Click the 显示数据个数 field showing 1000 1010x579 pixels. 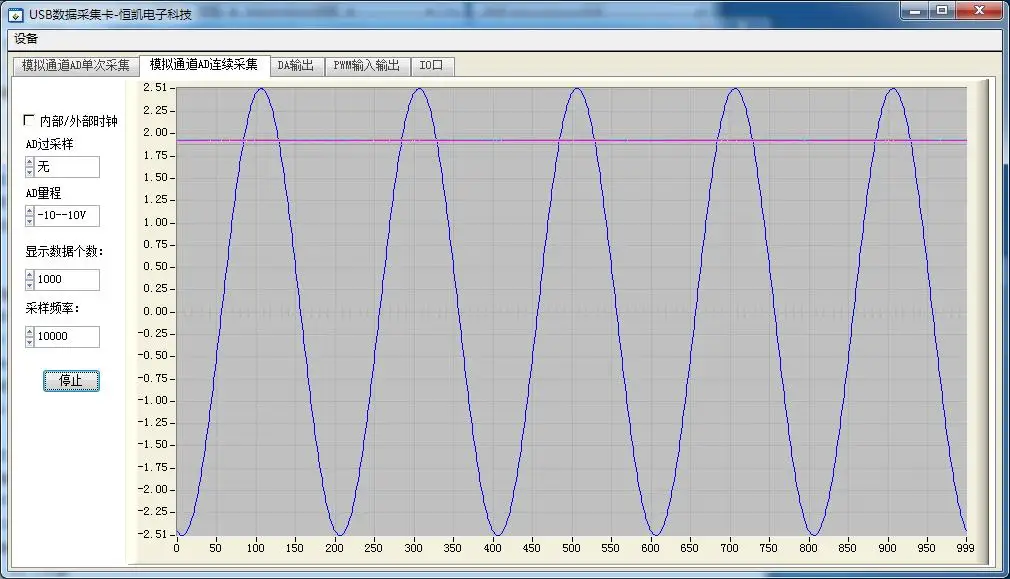(x=67, y=280)
